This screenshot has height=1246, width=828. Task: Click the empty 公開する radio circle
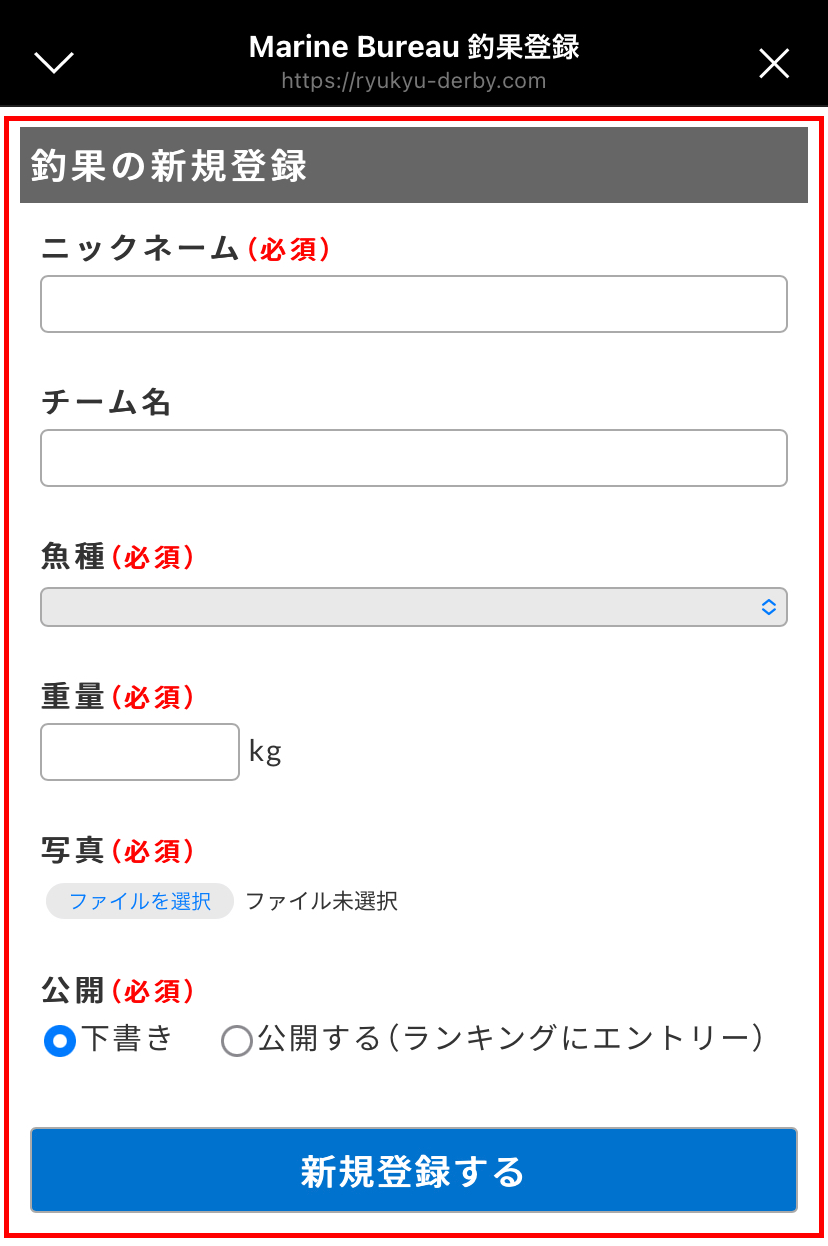pyautogui.click(x=237, y=1040)
